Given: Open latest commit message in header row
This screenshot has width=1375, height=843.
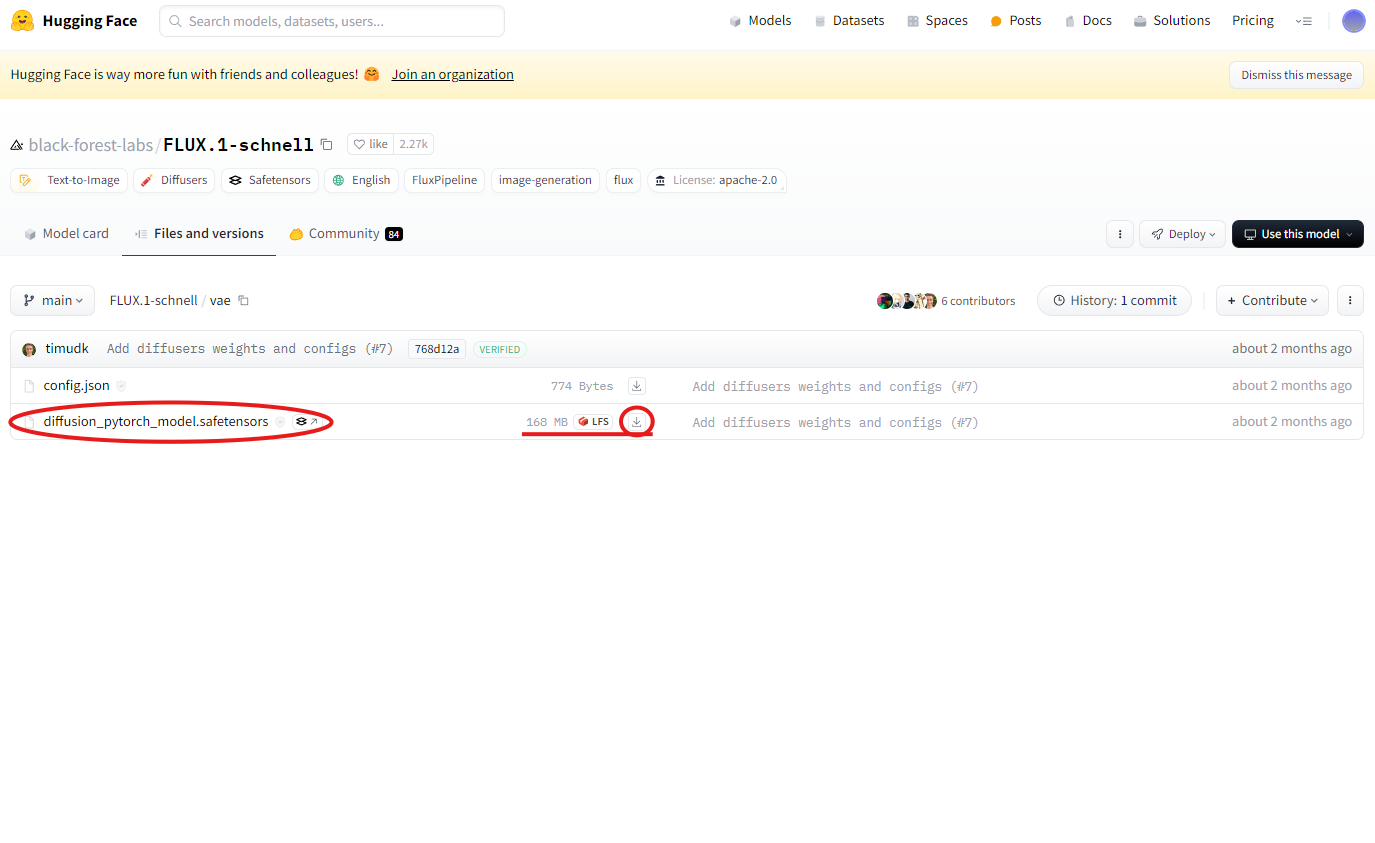Looking at the screenshot, I should 250,349.
